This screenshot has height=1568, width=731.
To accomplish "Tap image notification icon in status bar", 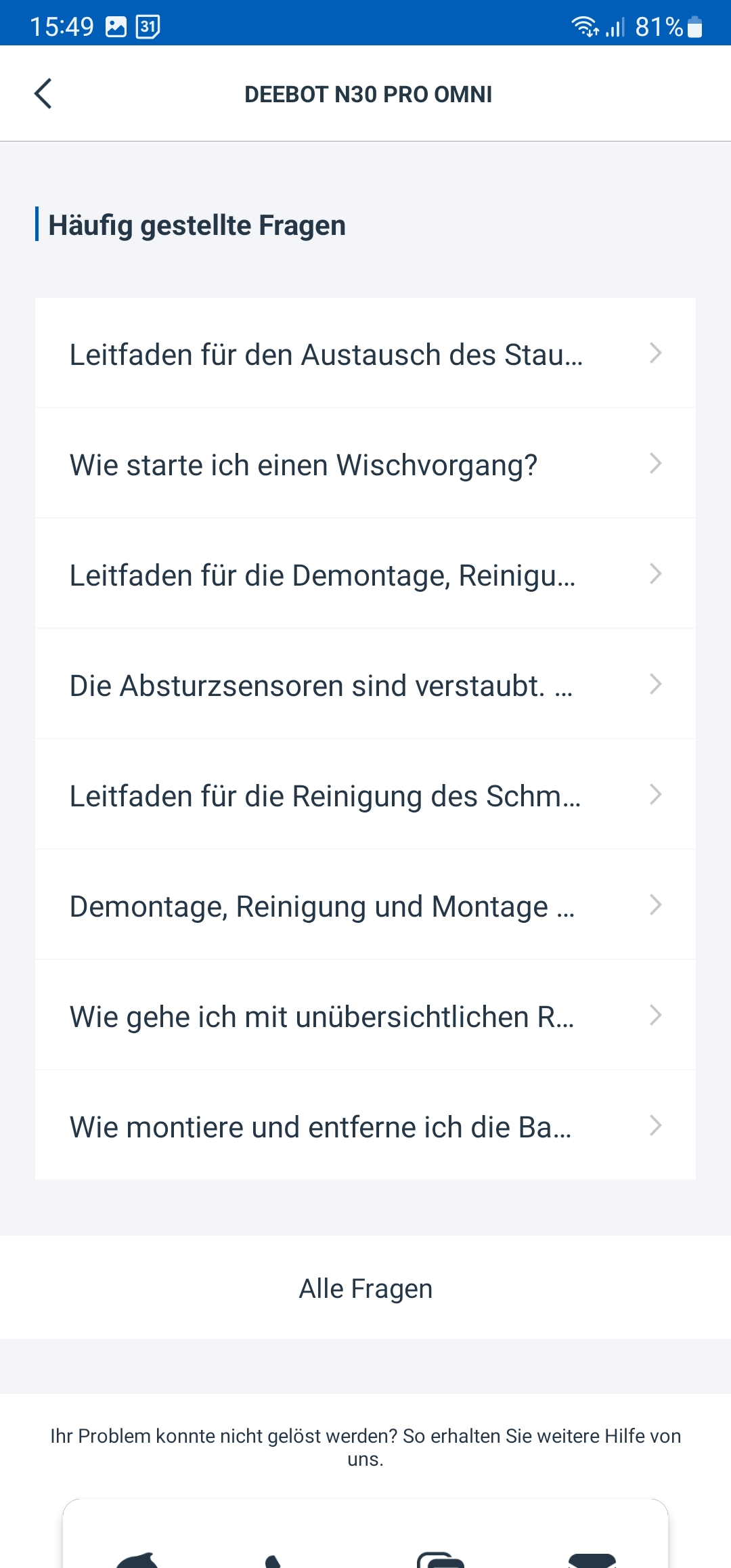I will pyautogui.click(x=116, y=26).
